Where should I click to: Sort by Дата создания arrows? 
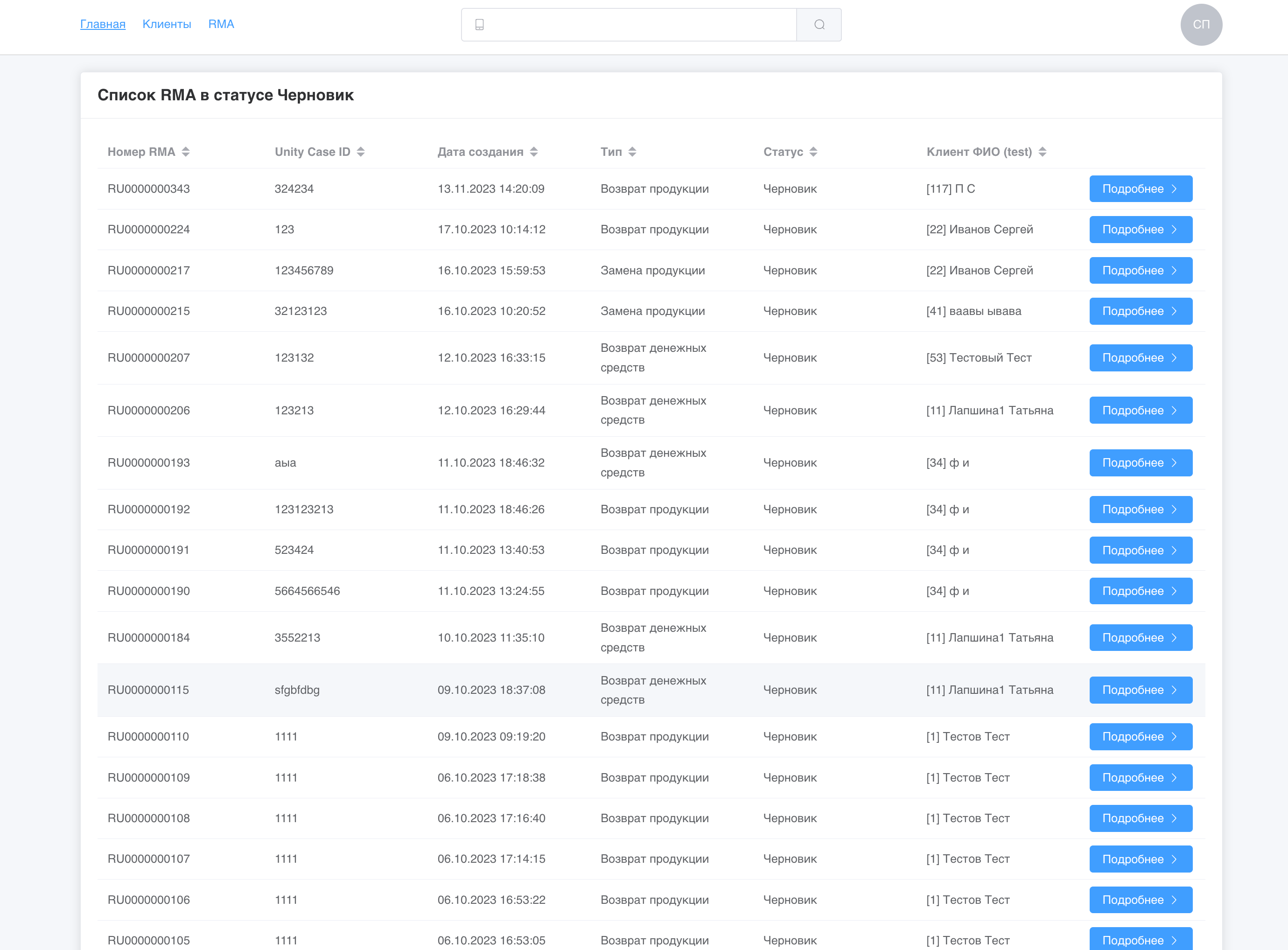pyautogui.click(x=533, y=152)
